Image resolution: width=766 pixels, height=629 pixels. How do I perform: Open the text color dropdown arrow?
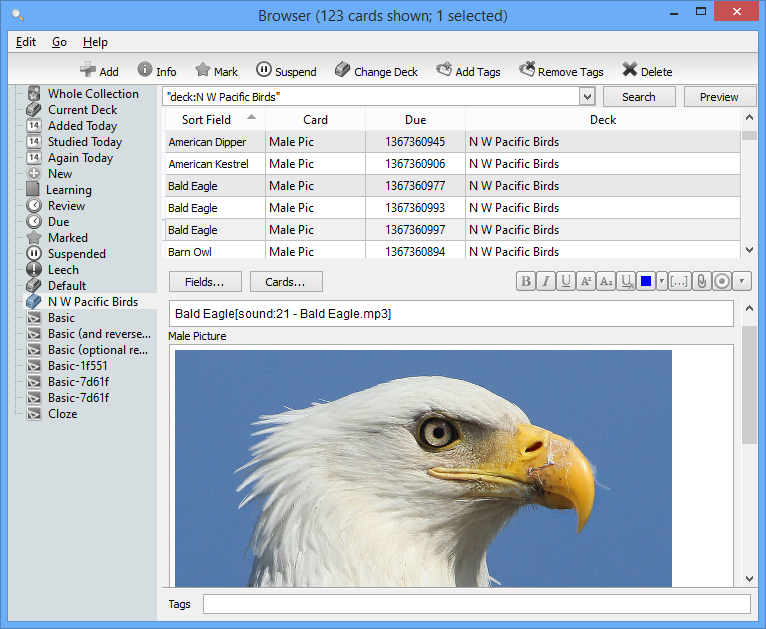point(661,281)
